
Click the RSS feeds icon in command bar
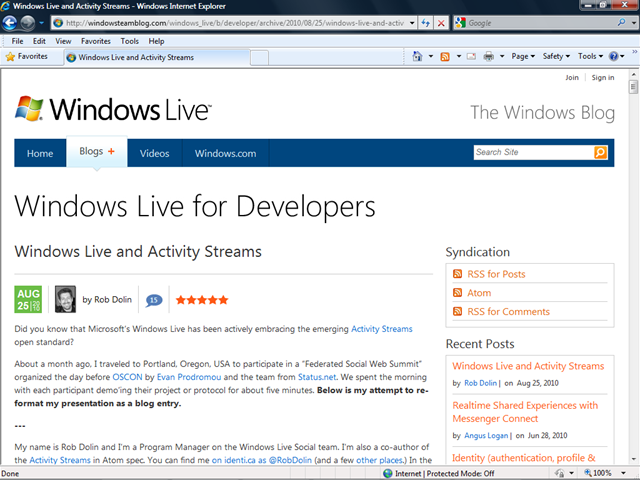[x=445, y=56]
